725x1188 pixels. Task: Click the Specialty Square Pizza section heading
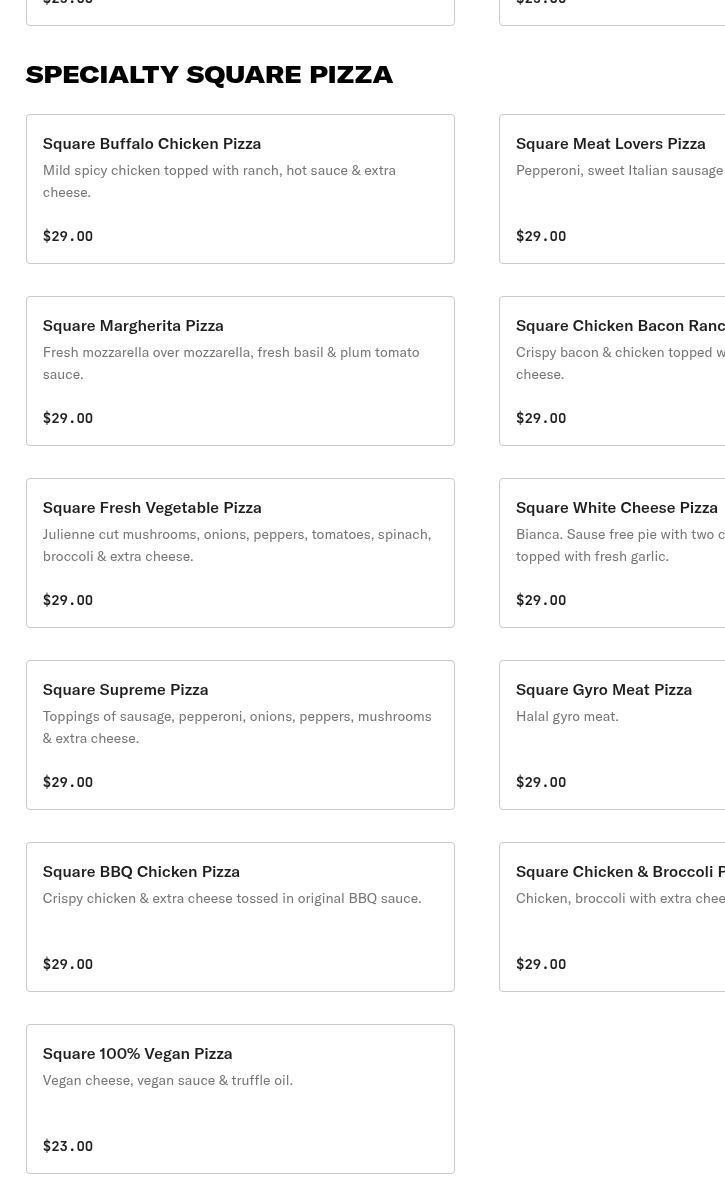[209, 75]
